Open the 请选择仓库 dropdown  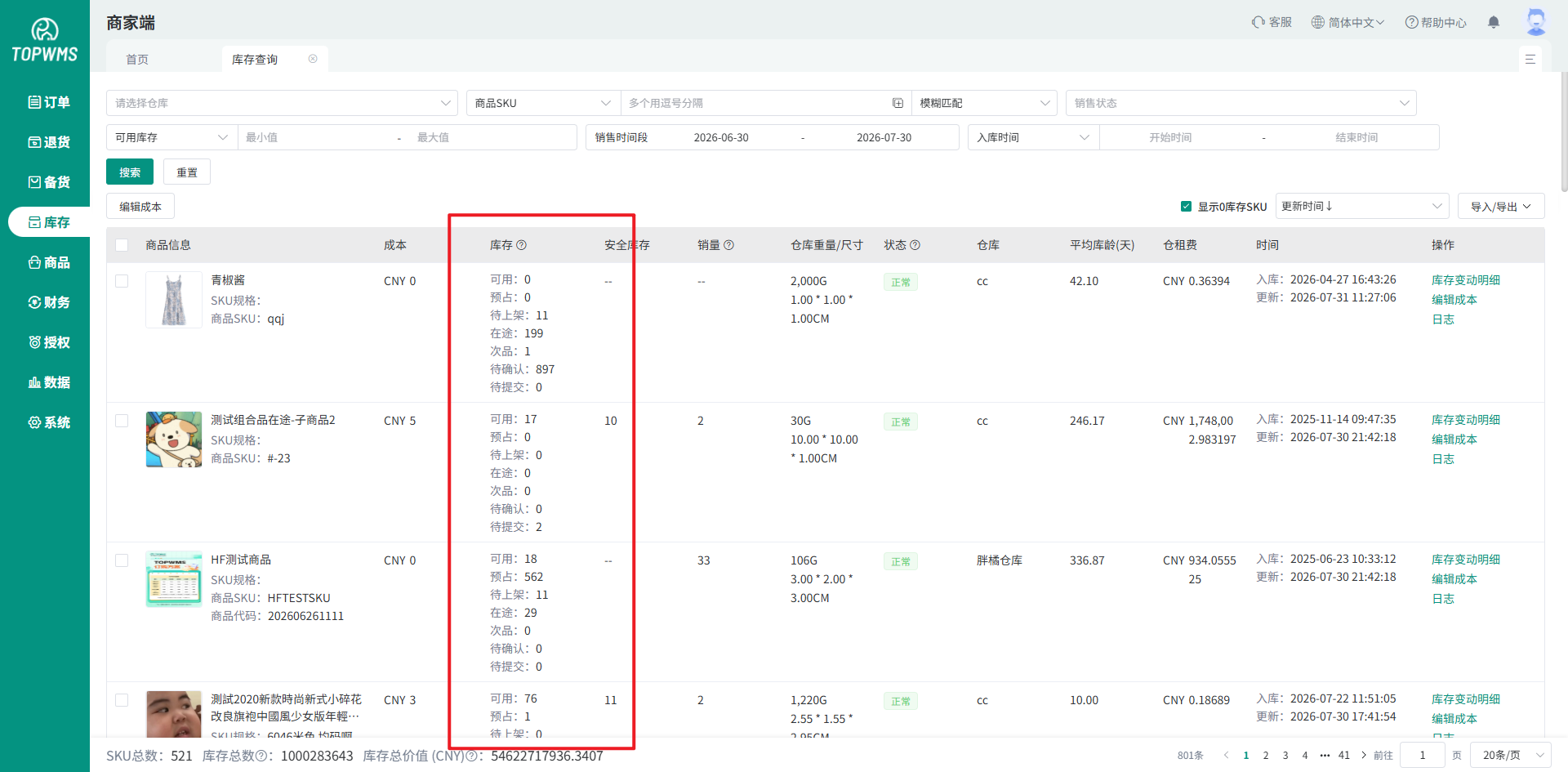coord(282,103)
